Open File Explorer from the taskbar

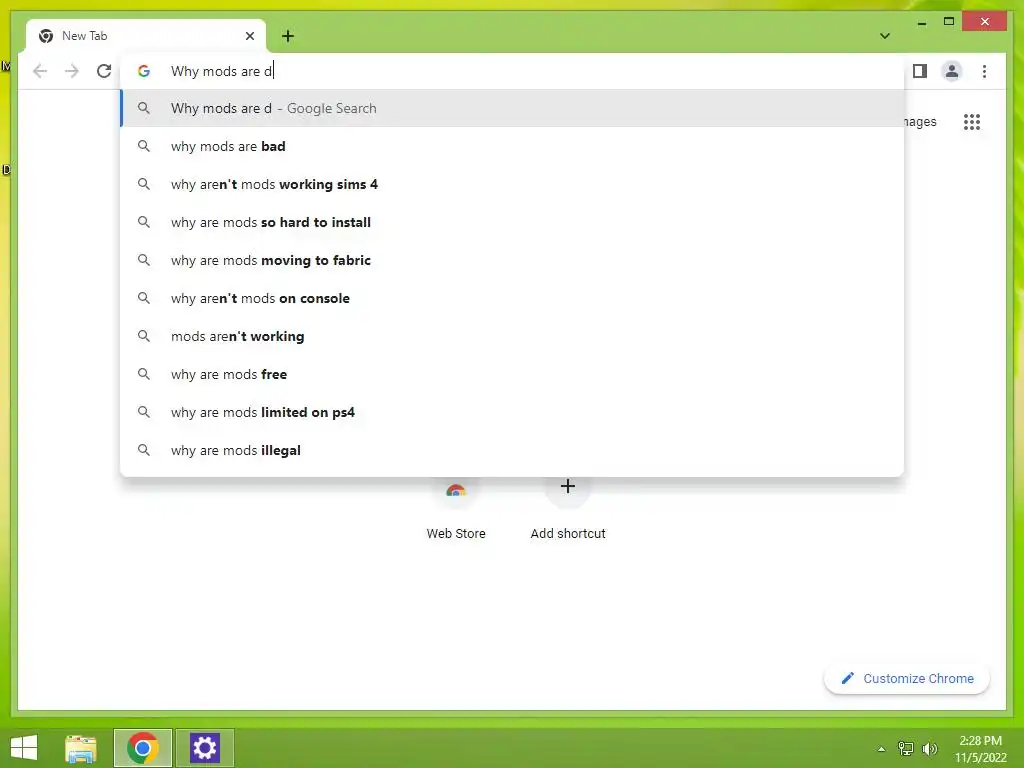[x=81, y=748]
